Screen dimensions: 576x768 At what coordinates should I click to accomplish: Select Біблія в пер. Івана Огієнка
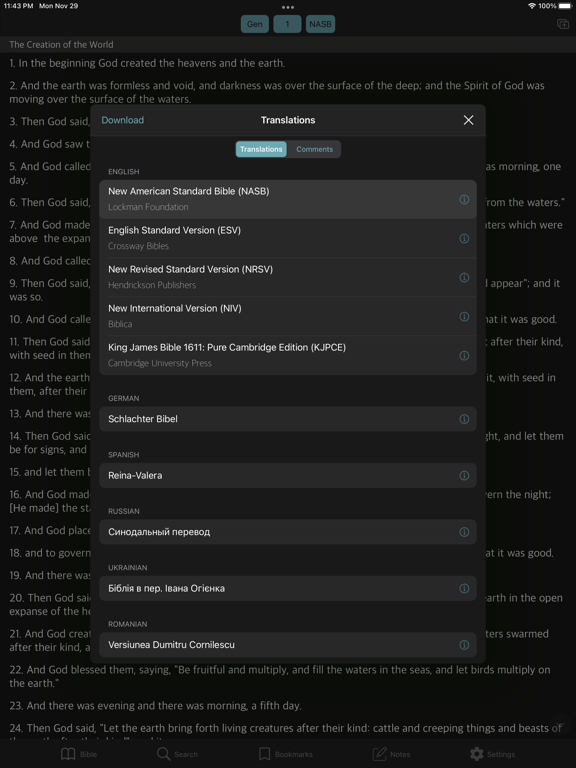click(x=288, y=588)
